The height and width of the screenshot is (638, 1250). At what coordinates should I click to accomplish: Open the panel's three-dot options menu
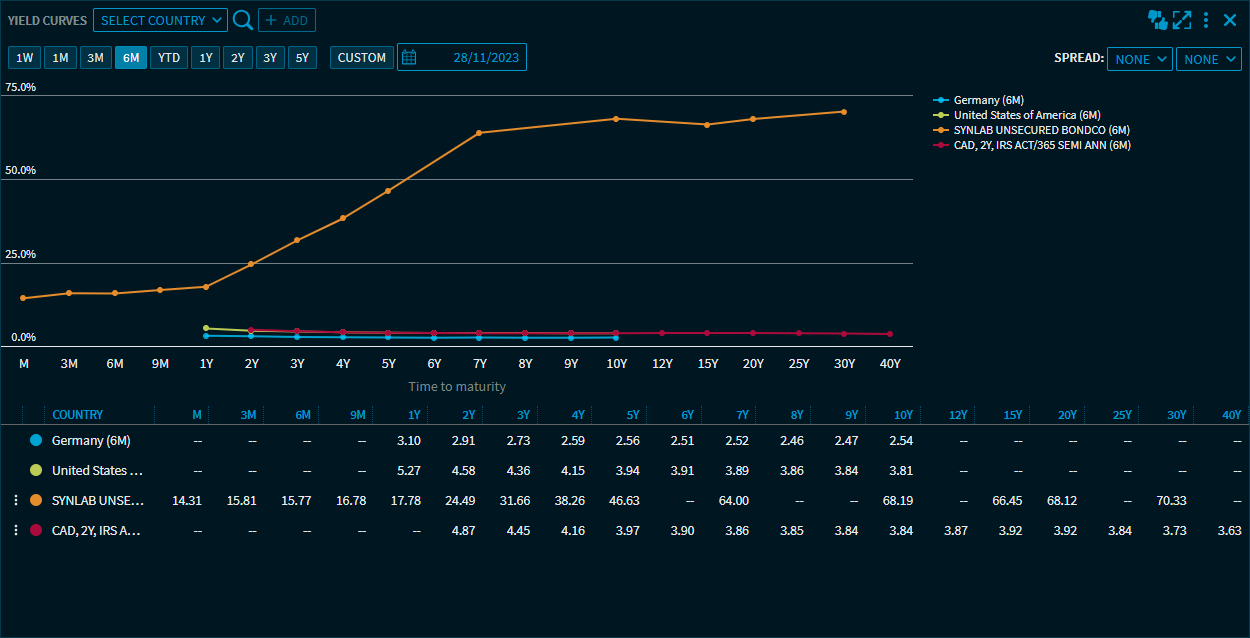[x=1206, y=19]
